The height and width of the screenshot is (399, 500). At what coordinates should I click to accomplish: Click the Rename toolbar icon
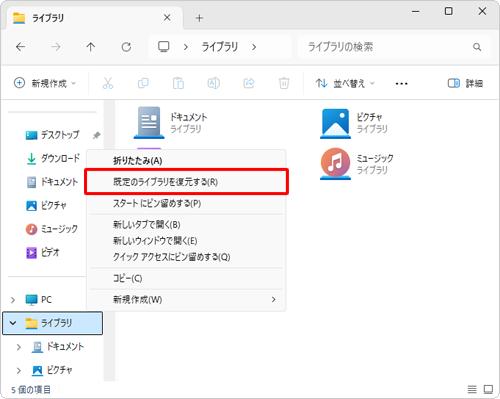coord(214,83)
